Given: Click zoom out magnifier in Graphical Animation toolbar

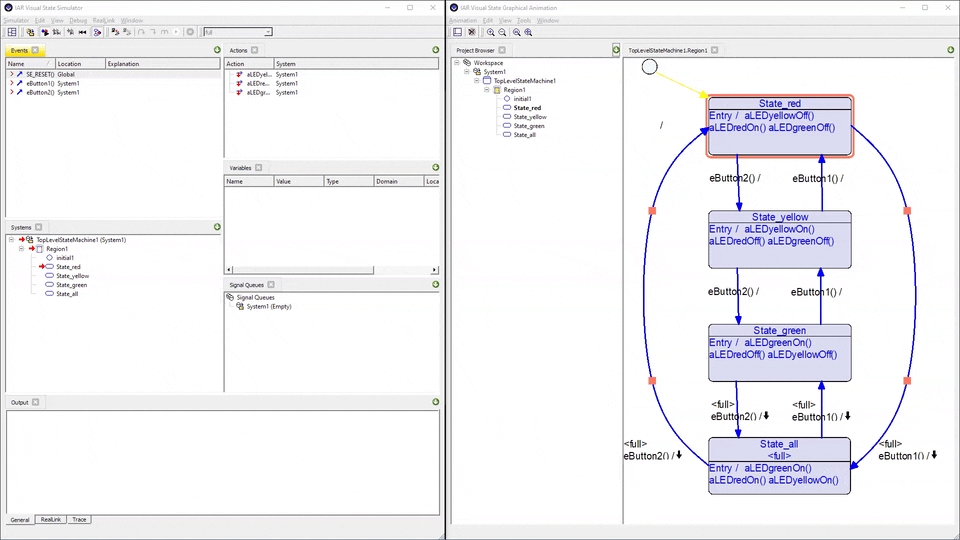Looking at the screenshot, I should (x=503, y=32).
